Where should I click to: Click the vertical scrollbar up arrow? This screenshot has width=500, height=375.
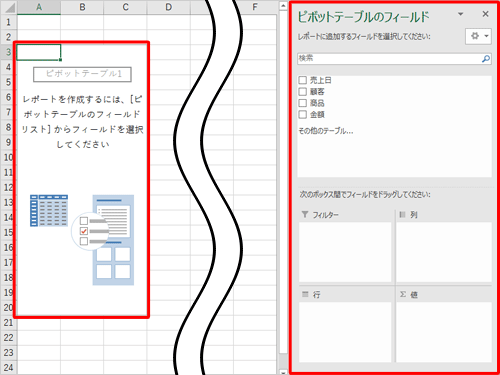283,5
